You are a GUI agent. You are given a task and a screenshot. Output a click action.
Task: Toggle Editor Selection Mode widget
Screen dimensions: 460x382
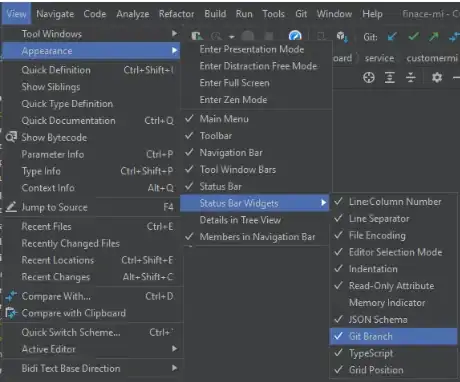pyautogui.click(x=393, y=252)
